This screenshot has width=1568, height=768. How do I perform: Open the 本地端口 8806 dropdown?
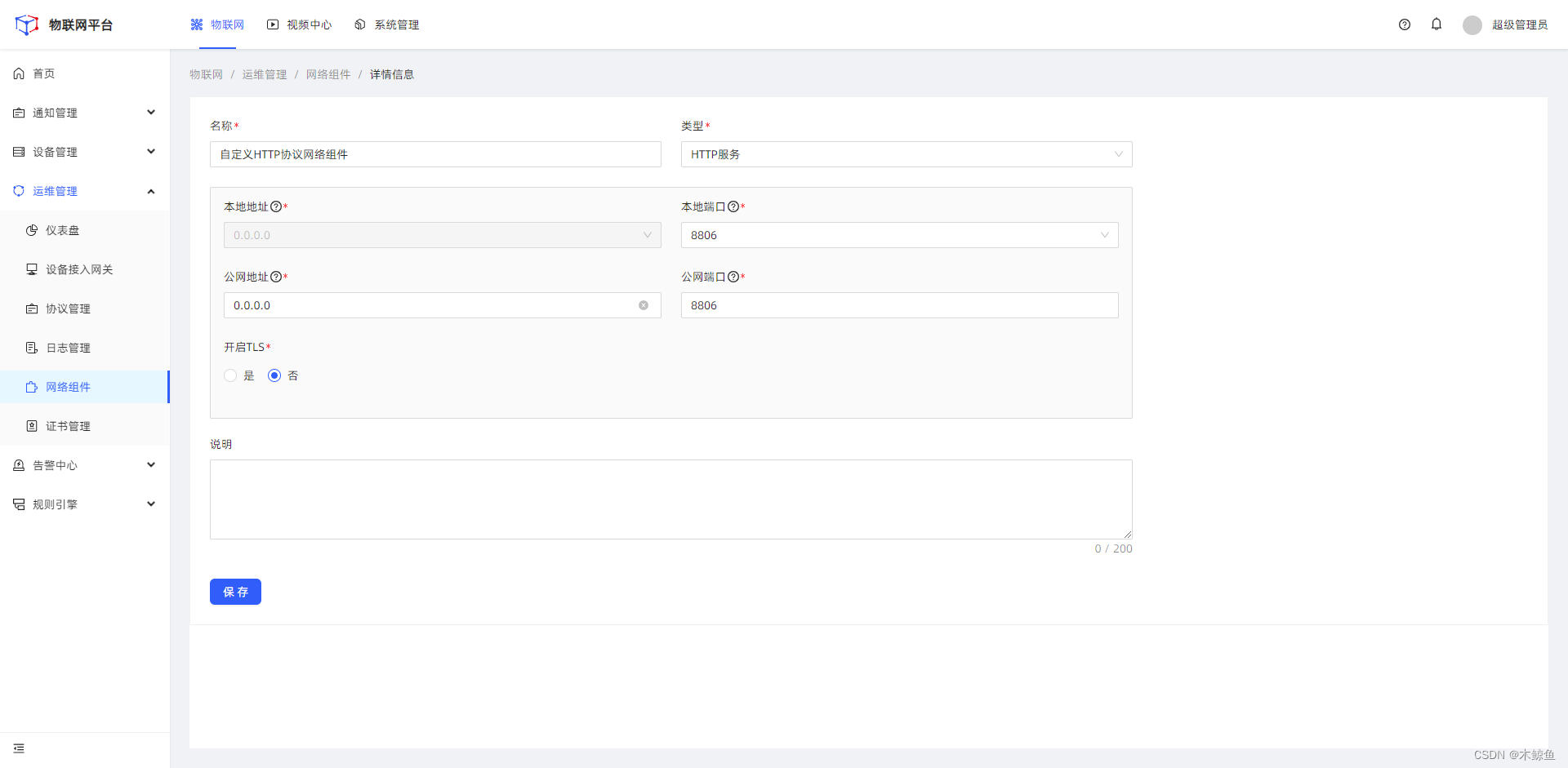click(900, 235)
